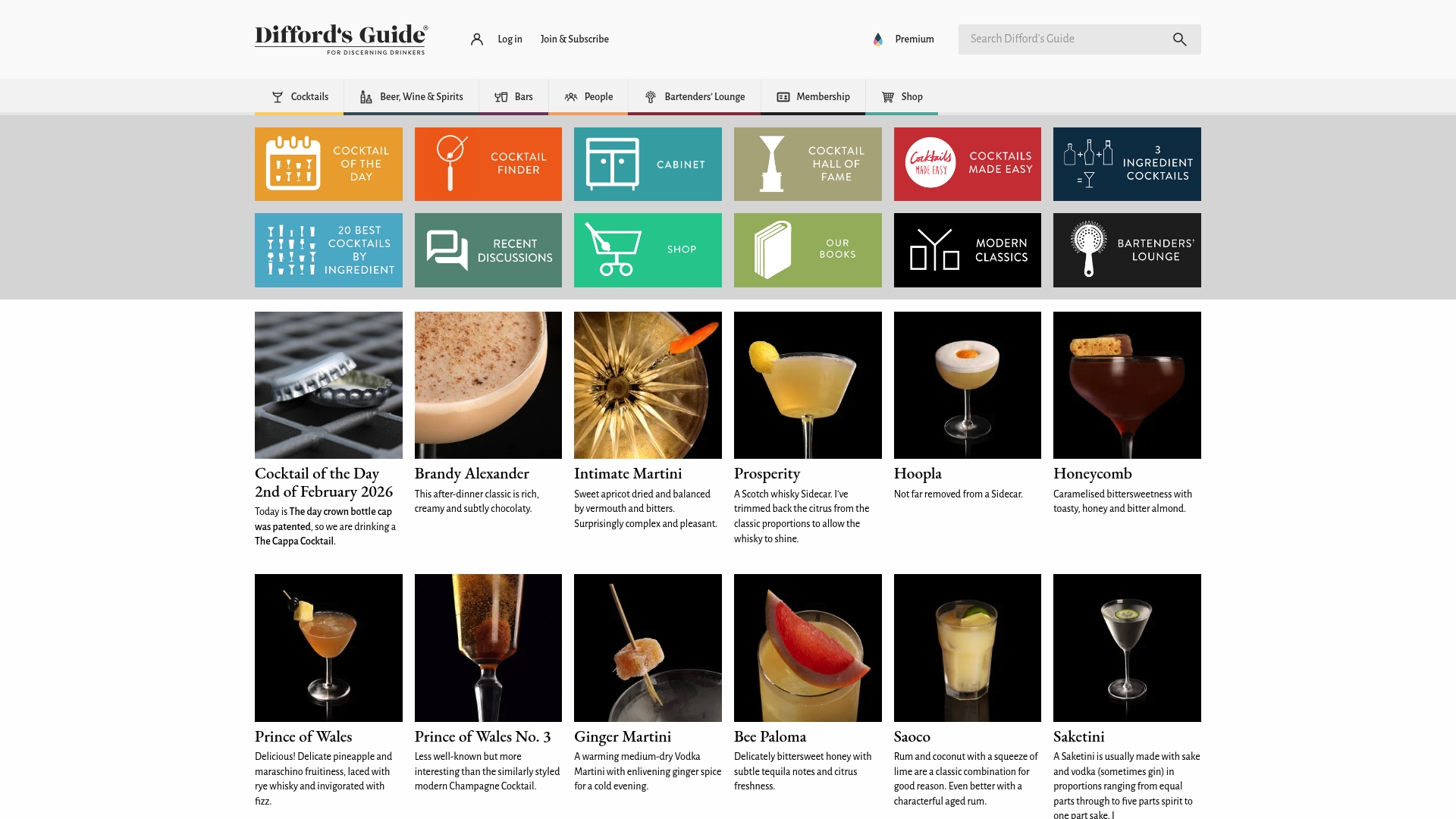The image size is (1456, 819).
Task: Open the Recent Discussions tile
Action: point(488,249)
